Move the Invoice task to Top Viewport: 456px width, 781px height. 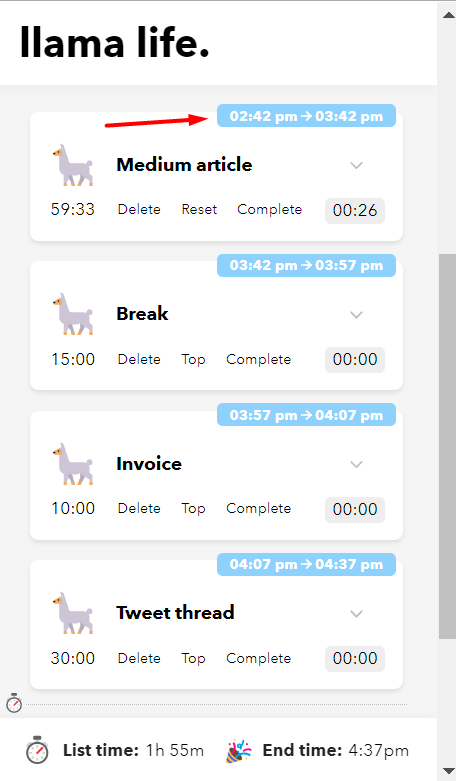193,509
